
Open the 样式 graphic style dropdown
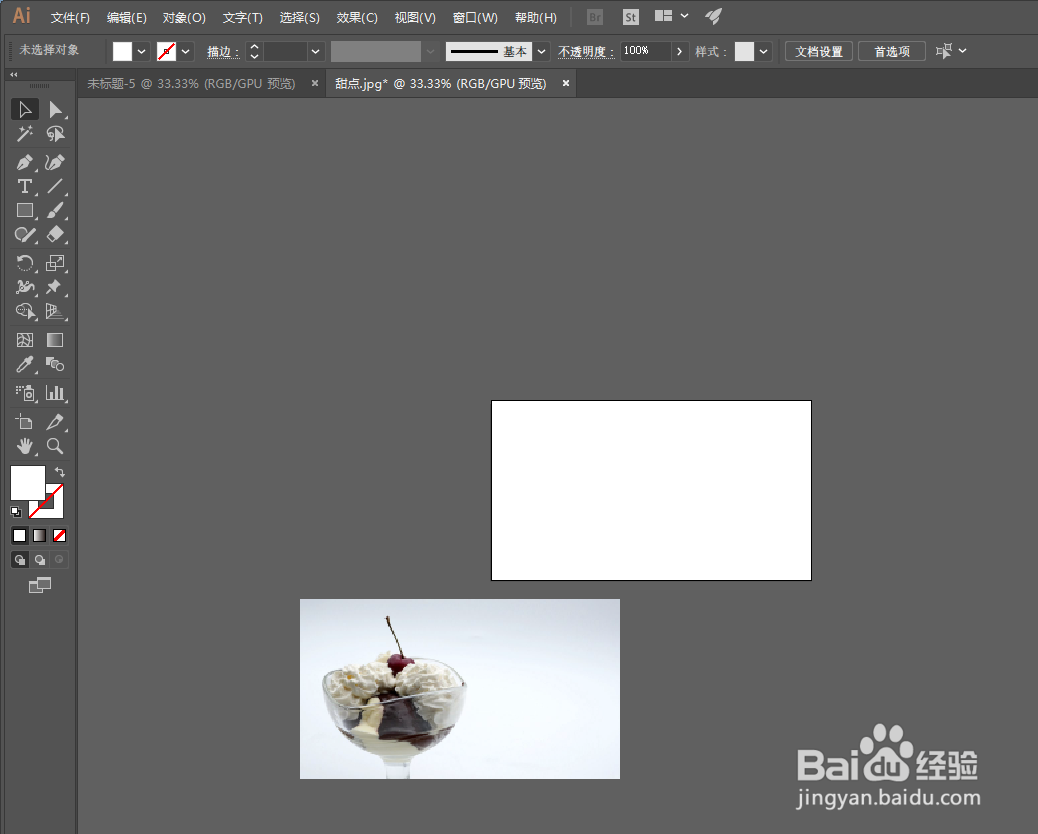click(x=763, y=51)
